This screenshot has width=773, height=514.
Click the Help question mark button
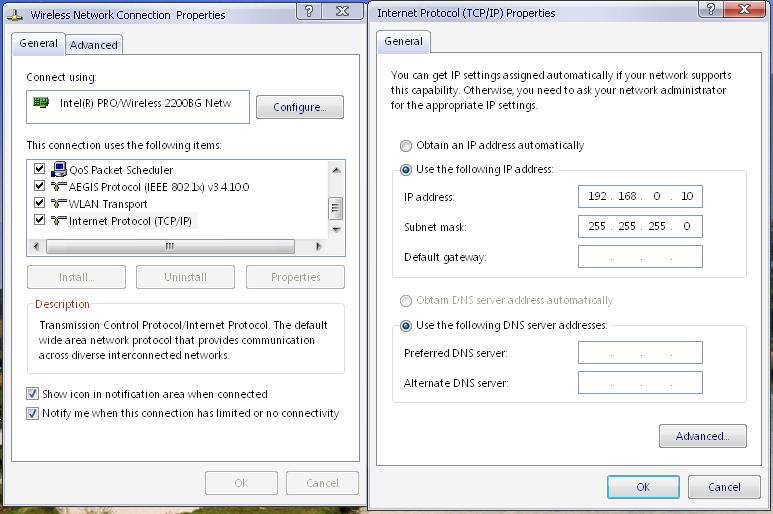pyautogui.click(x=309, y=11)
